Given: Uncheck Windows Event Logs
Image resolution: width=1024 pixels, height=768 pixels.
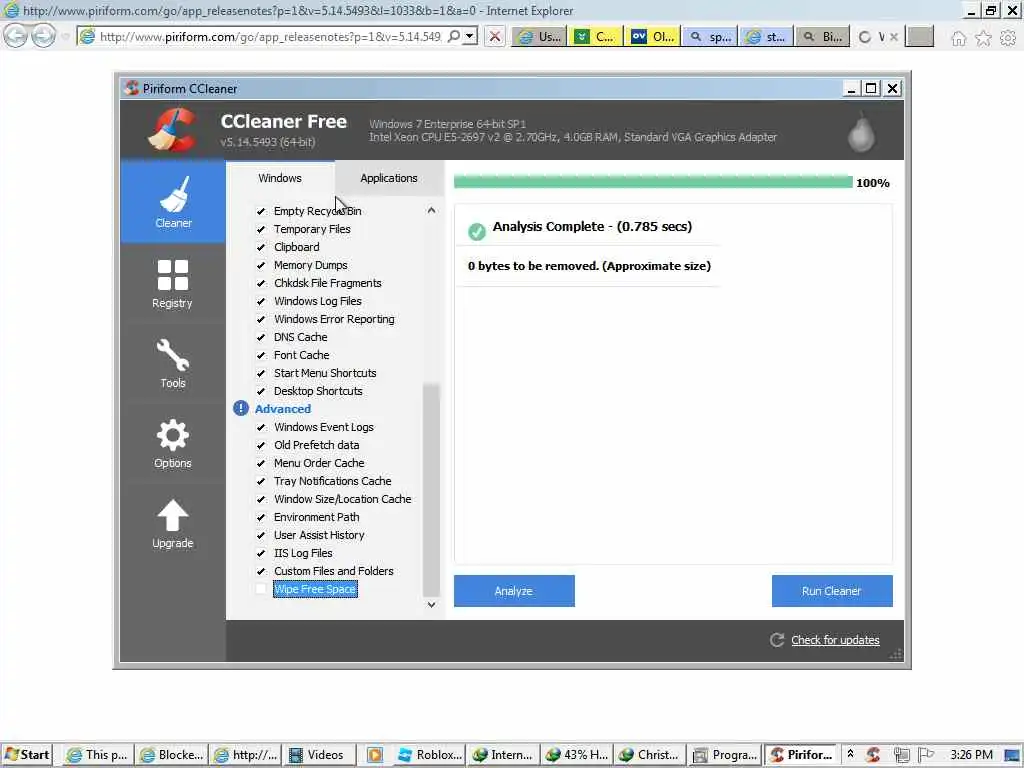Looking at the screenshot, I should 261,427.
